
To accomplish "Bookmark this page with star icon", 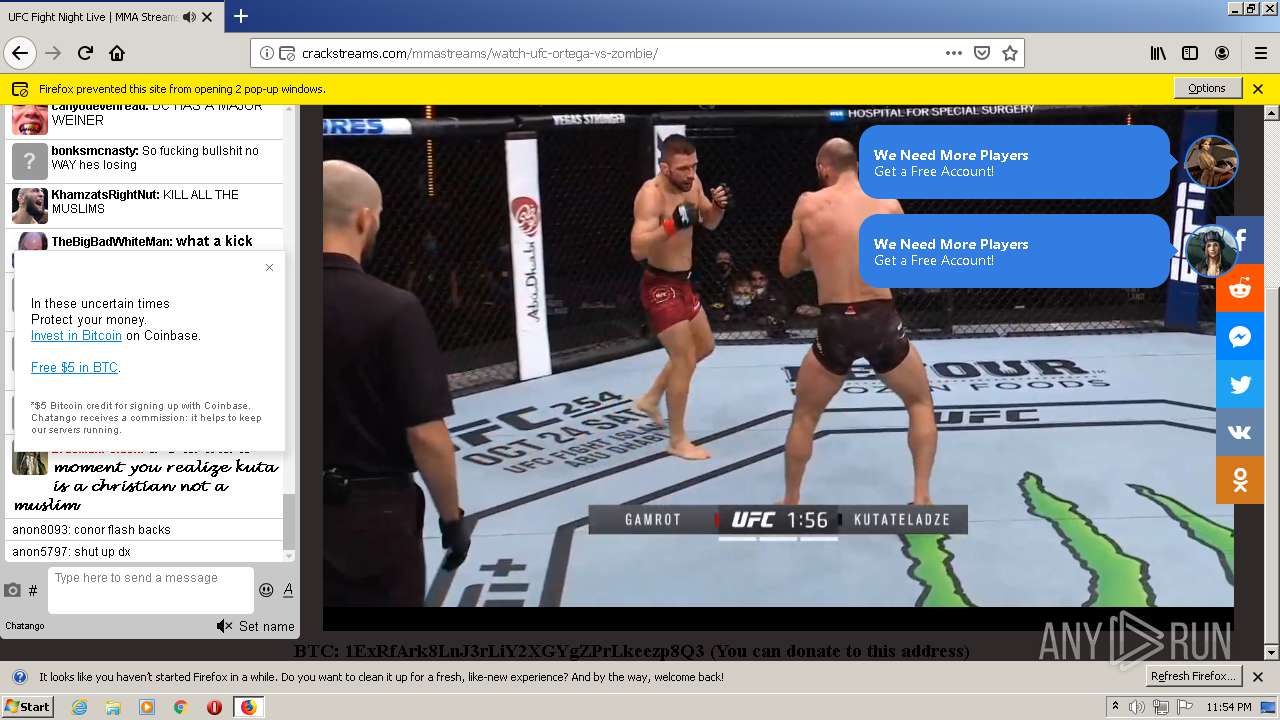I will (x=1010, y=53).
